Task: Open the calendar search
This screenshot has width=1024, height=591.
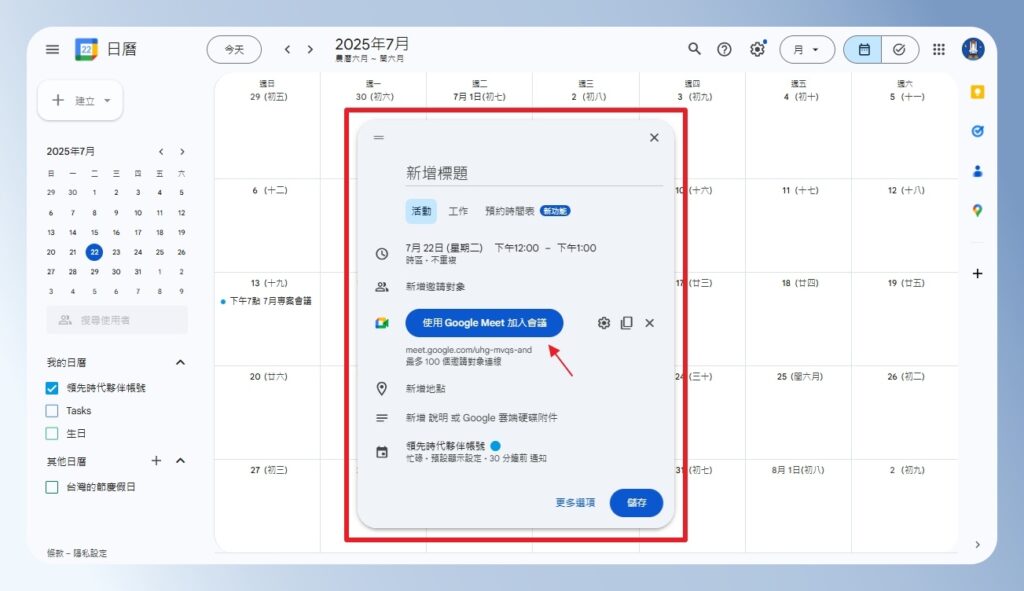Action: 694,49
